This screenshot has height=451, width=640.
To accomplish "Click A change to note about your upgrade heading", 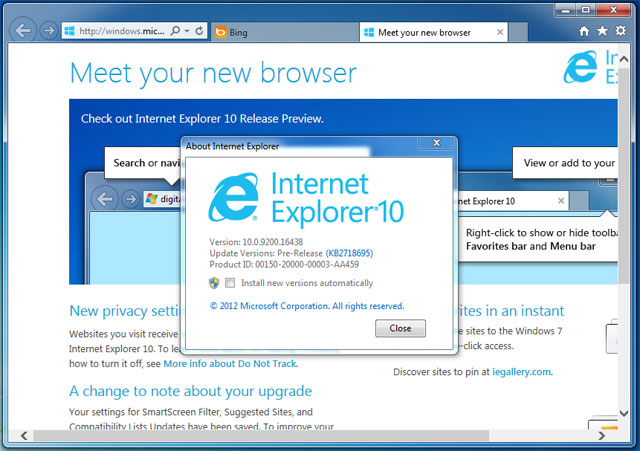I will coord(190,391).
